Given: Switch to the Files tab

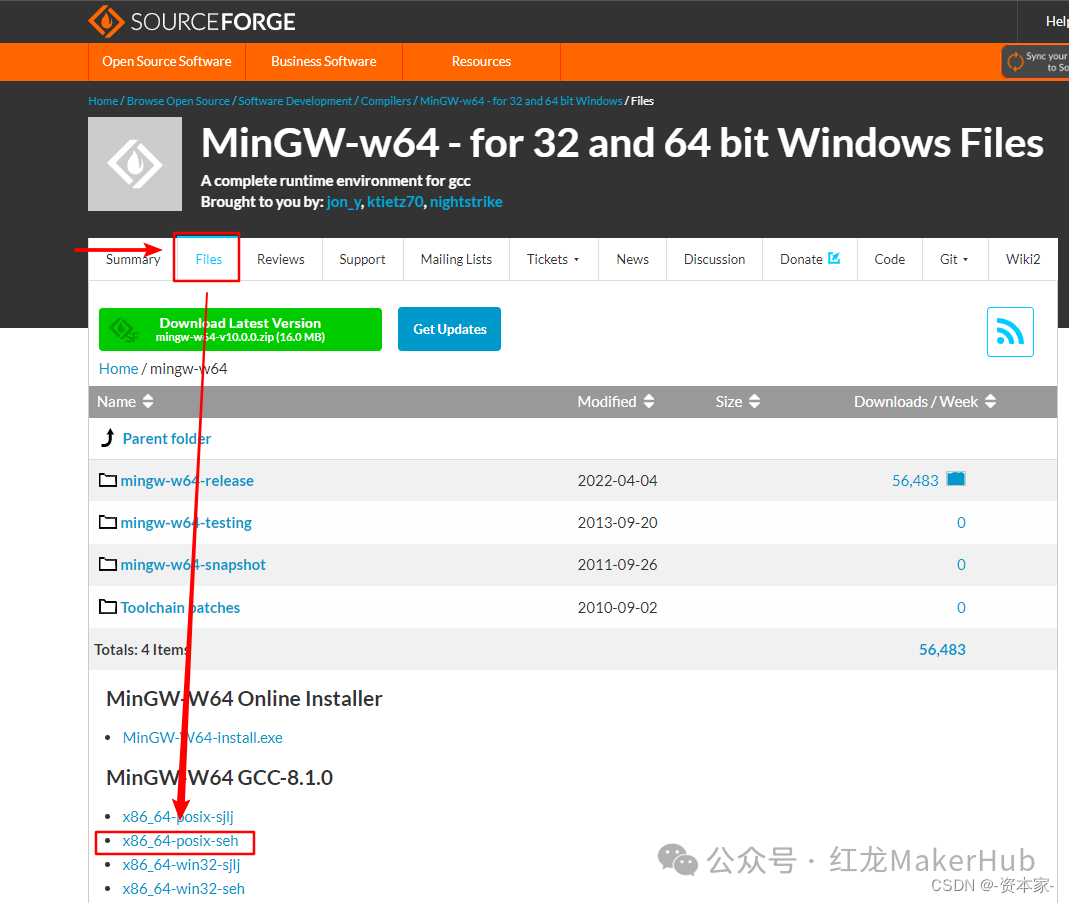Looking at the screenshot, I should click(x=209, y=259).
